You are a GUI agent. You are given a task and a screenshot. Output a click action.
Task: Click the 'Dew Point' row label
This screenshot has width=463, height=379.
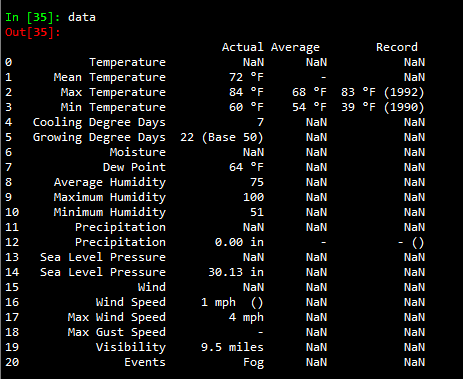pyautogui.click(x=134, y=167)
